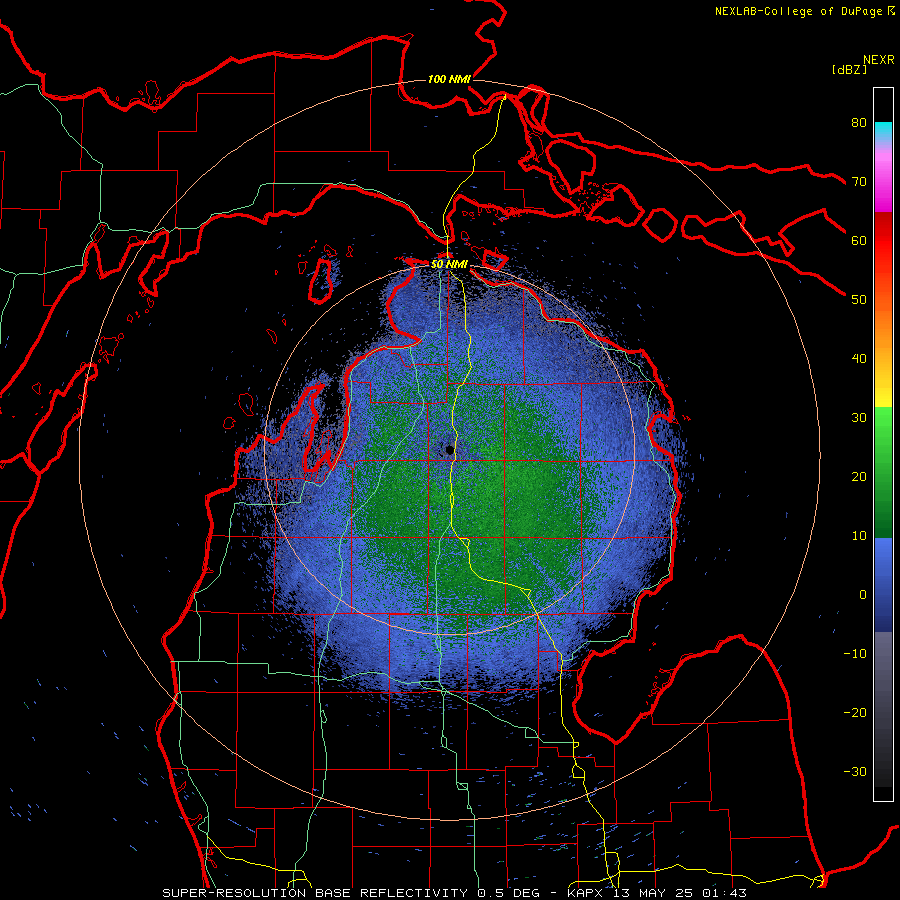Click the 100 NMI range ring label

(x=449, y=79)
